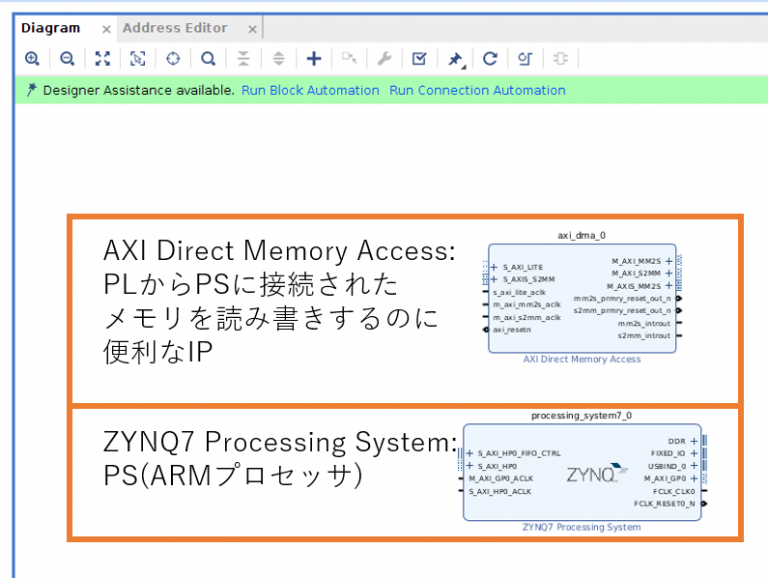Open the Search magnifier icon

(x=208, y=59)
